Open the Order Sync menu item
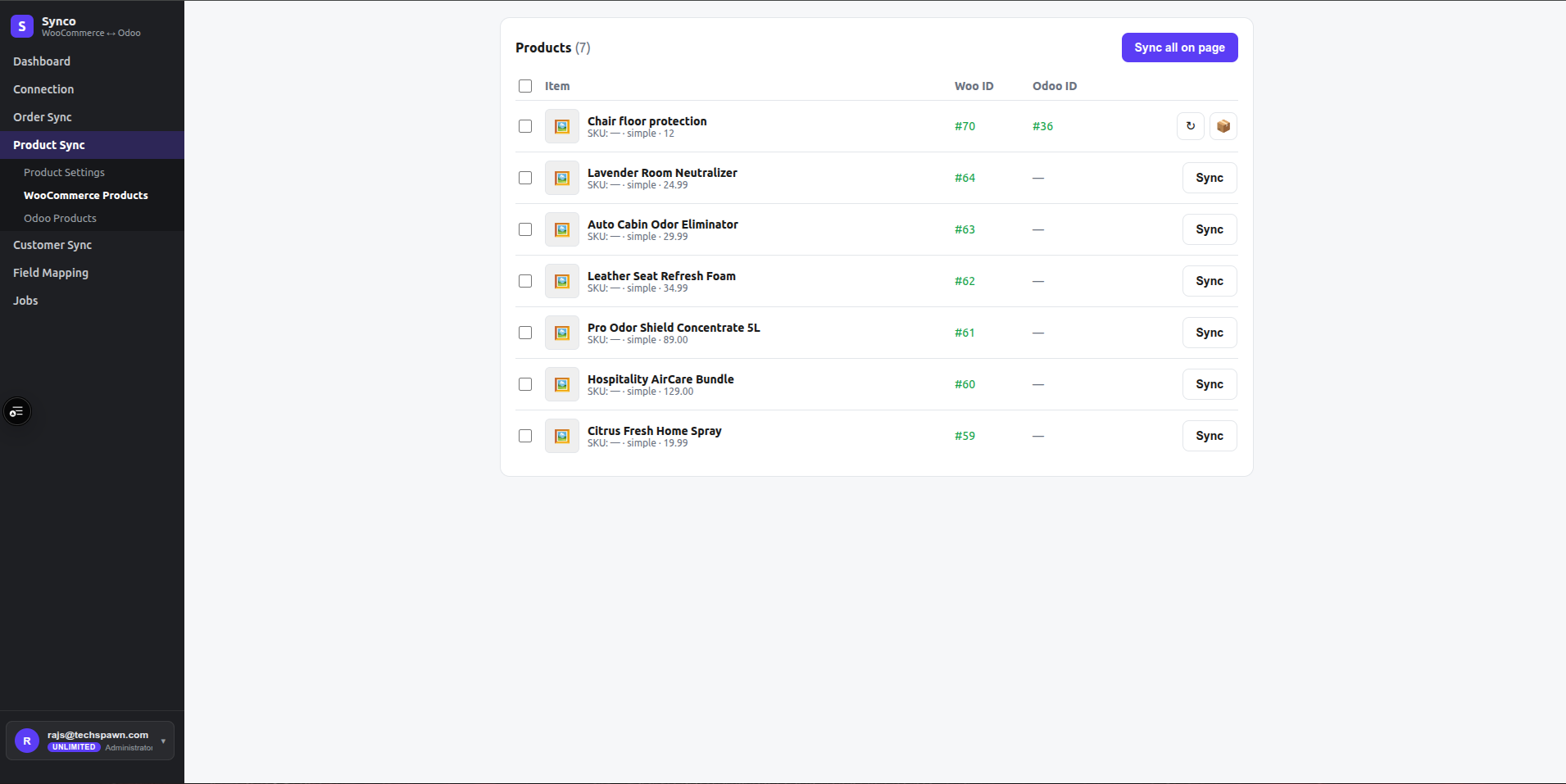The image size is (1566, 784). pos(92,117)
